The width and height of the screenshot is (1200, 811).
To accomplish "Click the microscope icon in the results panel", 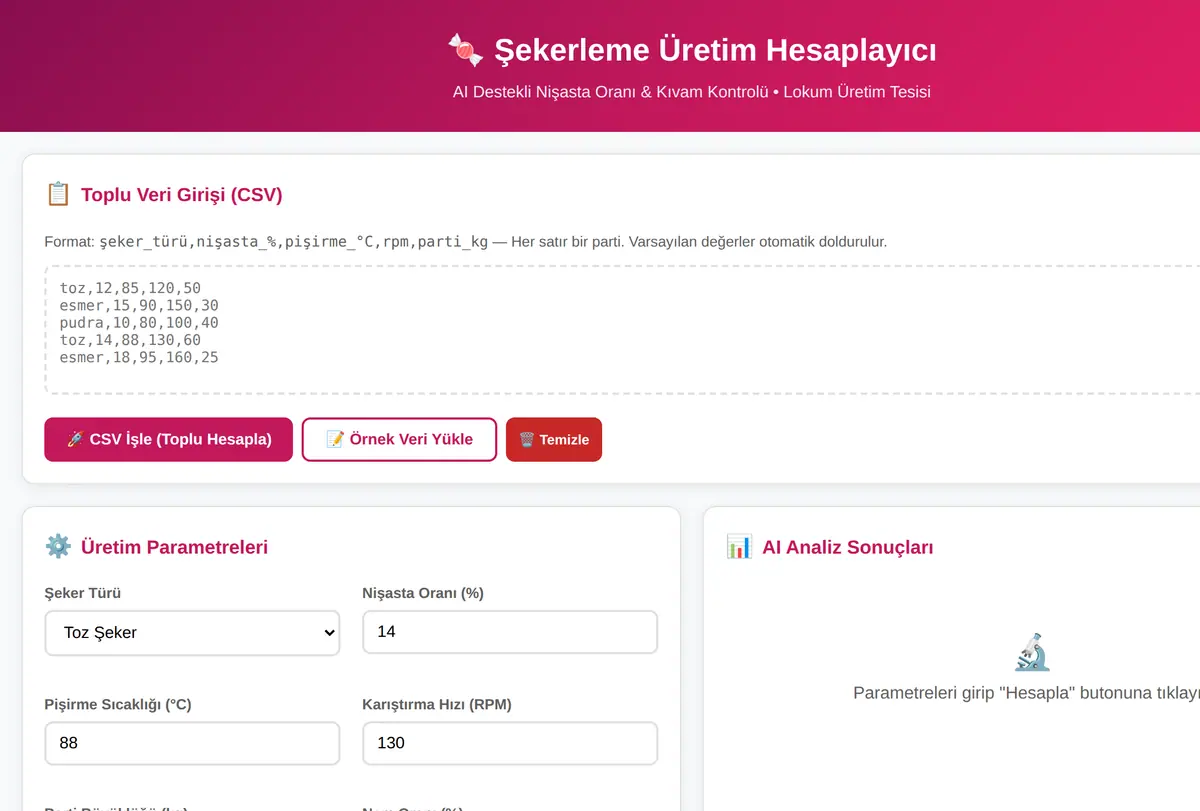I will pos(1032,652).
